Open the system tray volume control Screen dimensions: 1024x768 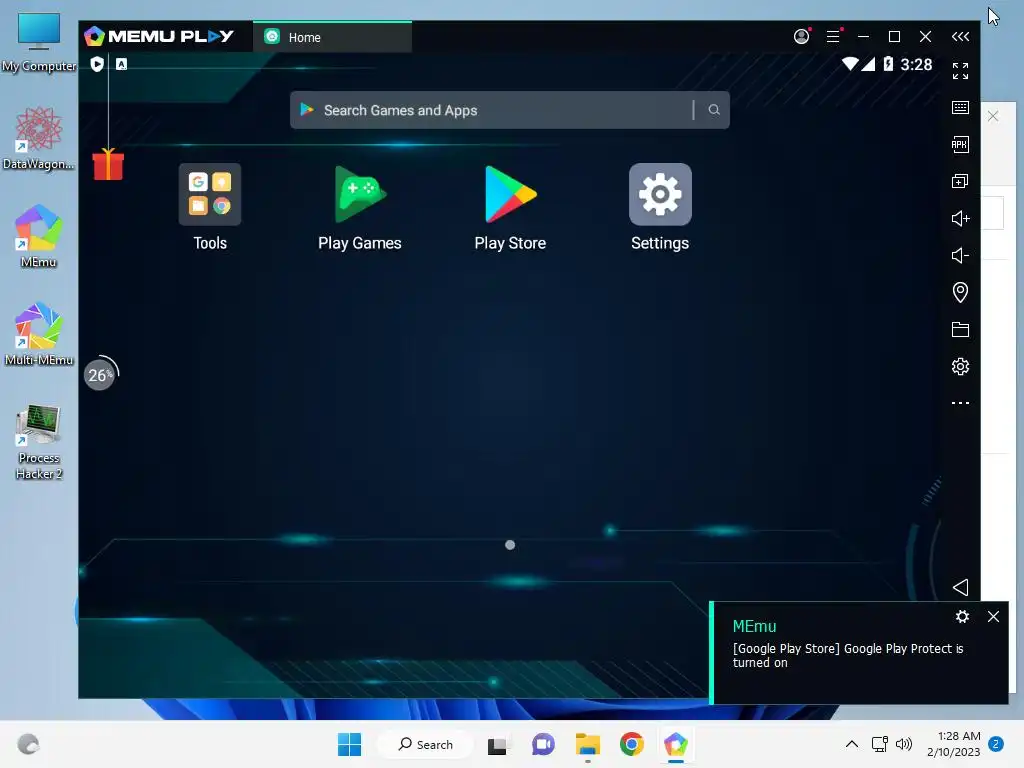(904, 744)
